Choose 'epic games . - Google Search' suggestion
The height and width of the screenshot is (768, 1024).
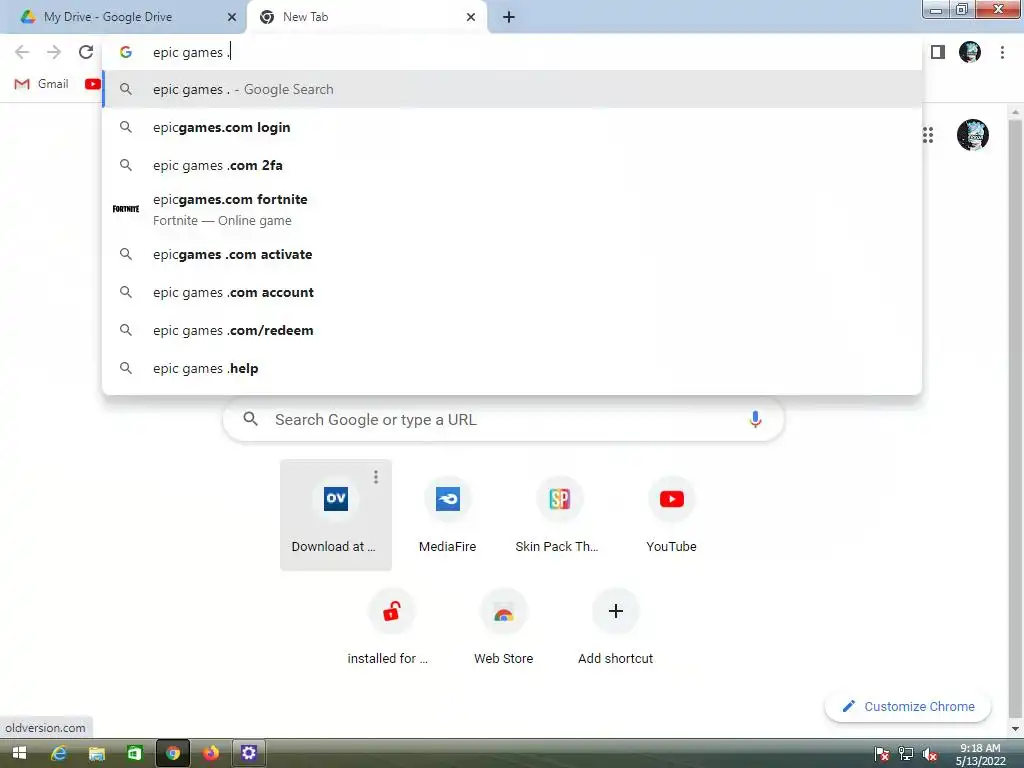512,89
